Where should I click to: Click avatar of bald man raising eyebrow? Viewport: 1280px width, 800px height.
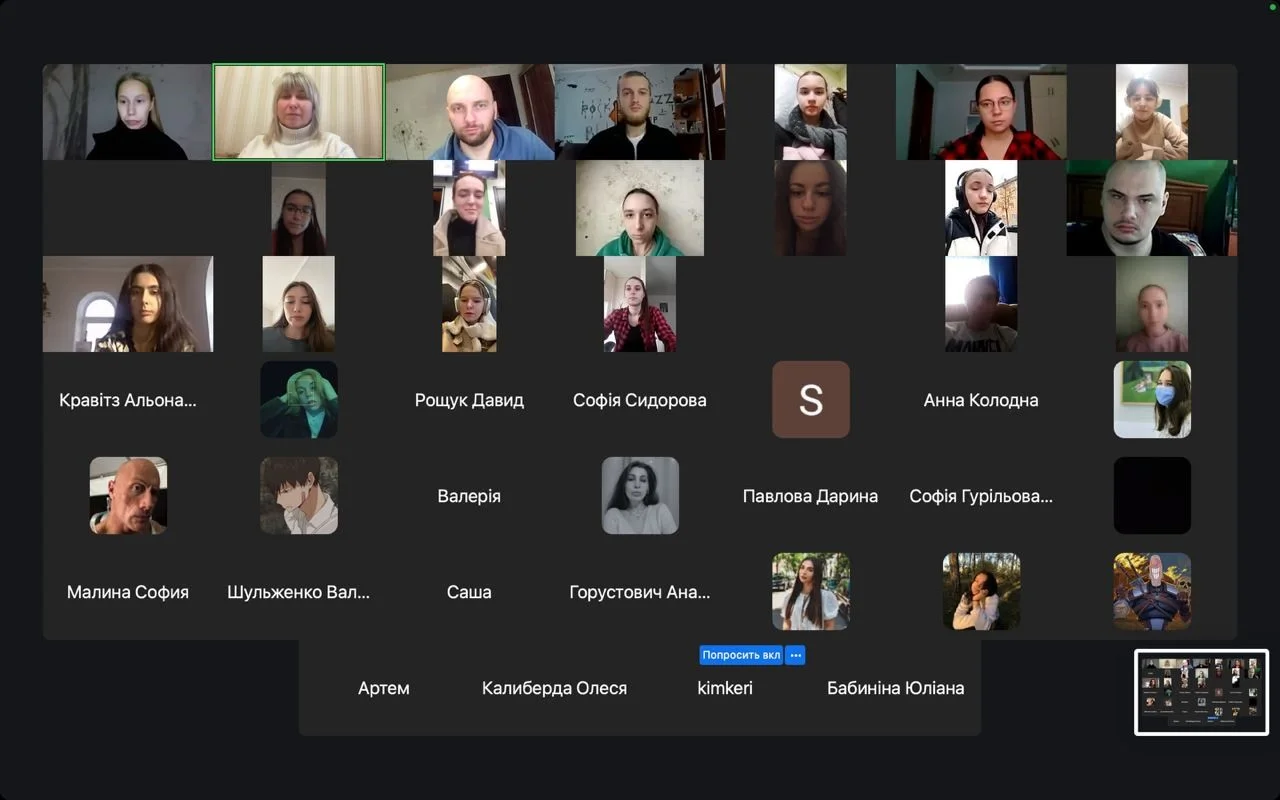(128, 496)
